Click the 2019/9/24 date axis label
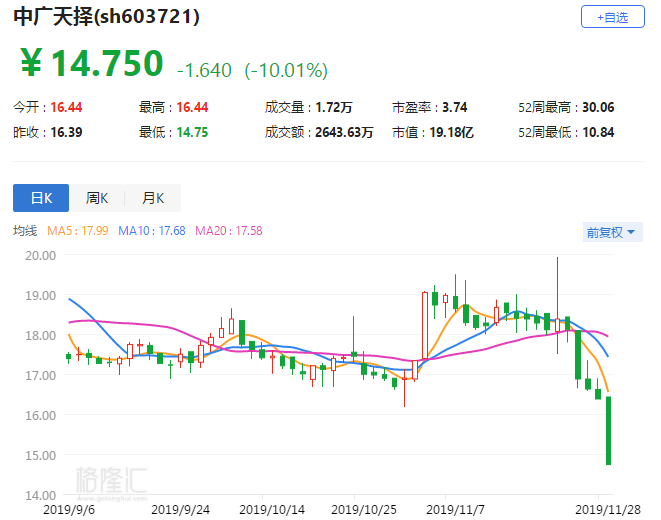The image size is (661, 520). (180, 509)
